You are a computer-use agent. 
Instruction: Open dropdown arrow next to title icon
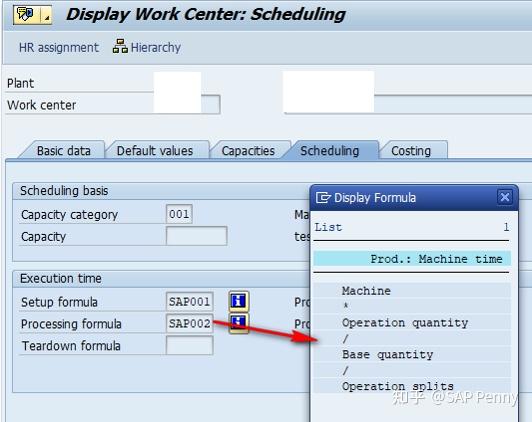[46, 15]
